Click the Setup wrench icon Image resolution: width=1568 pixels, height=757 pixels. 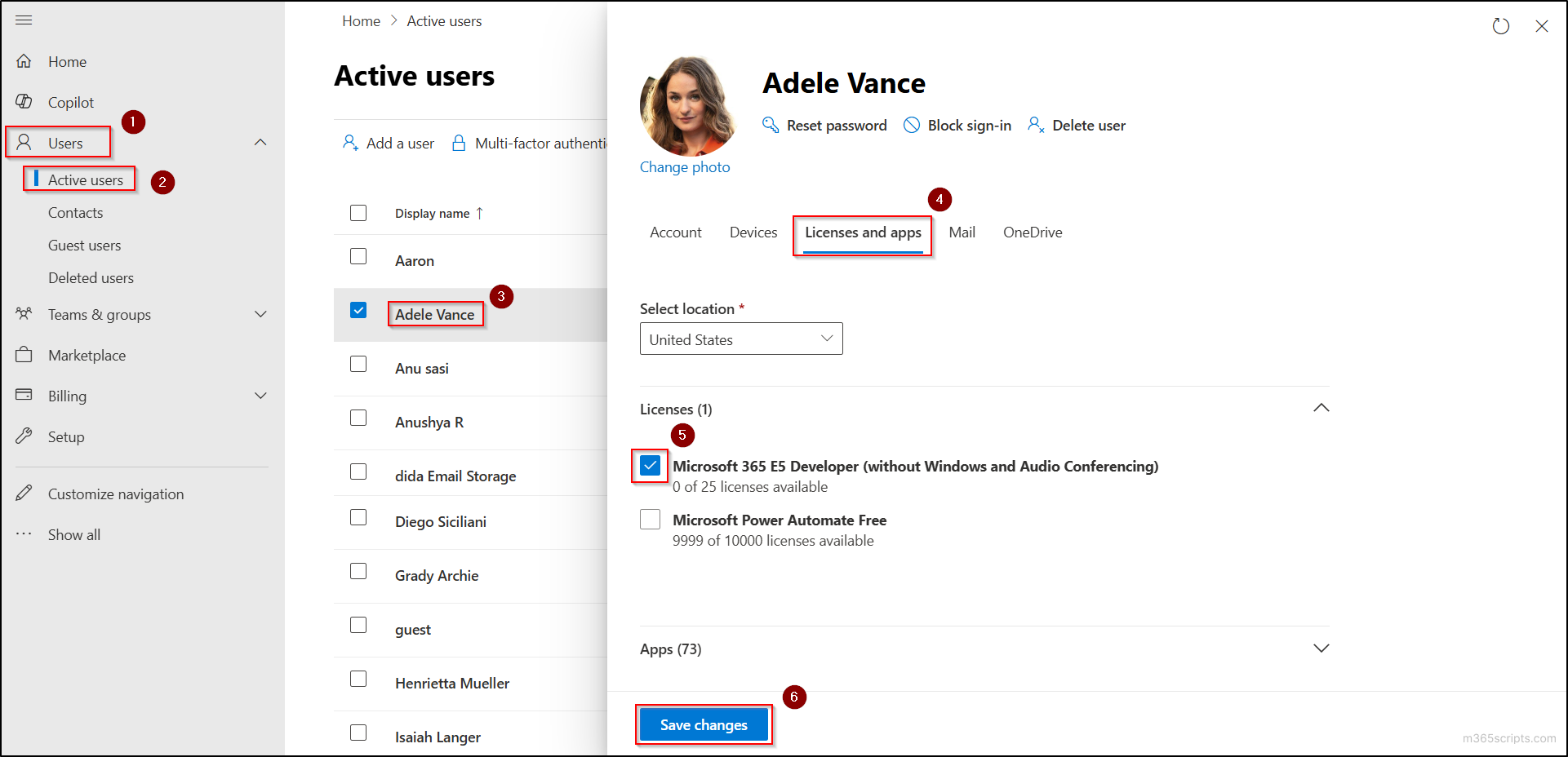point(24,436)
